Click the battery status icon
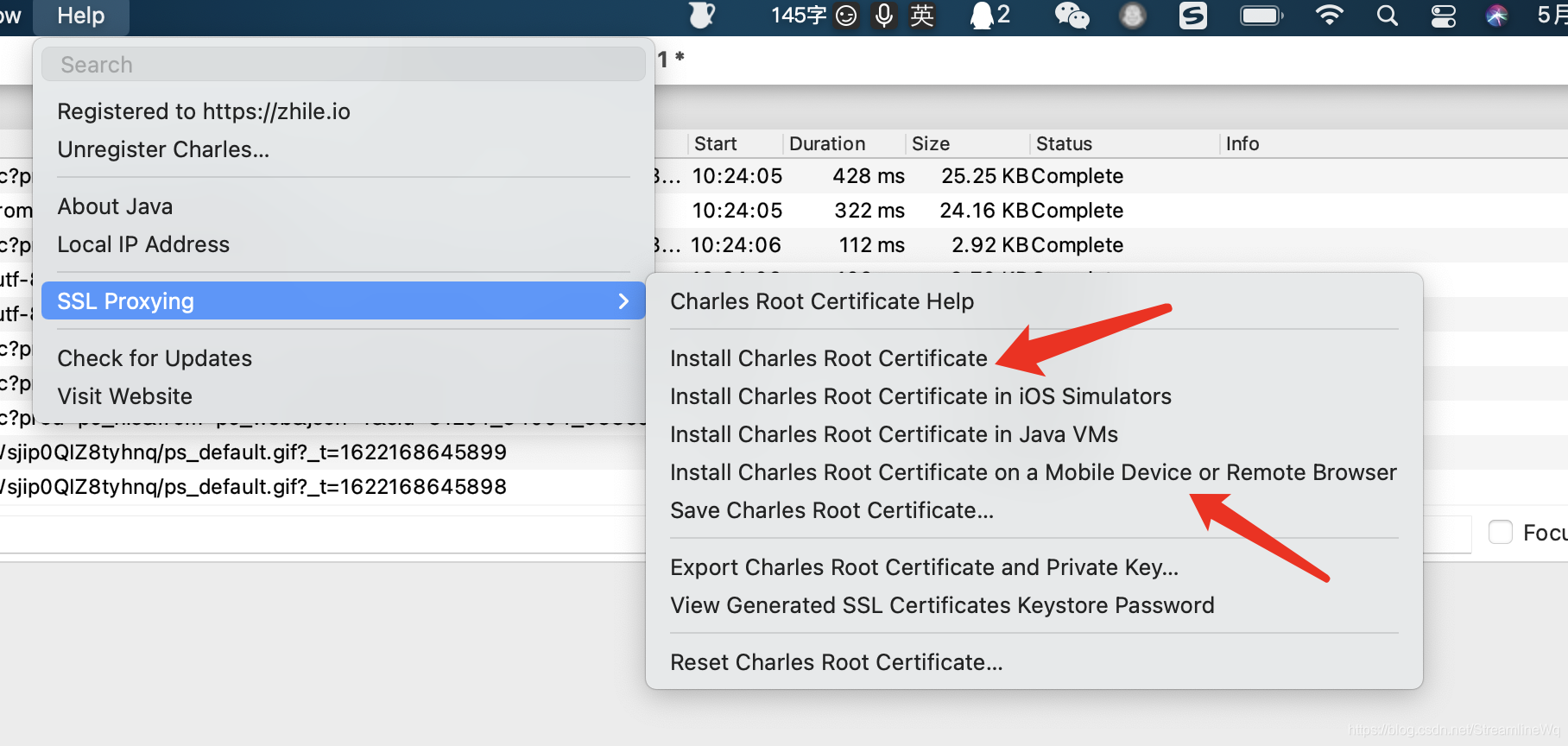Screen dimensions: 1568x746 tap(1262, 16)
